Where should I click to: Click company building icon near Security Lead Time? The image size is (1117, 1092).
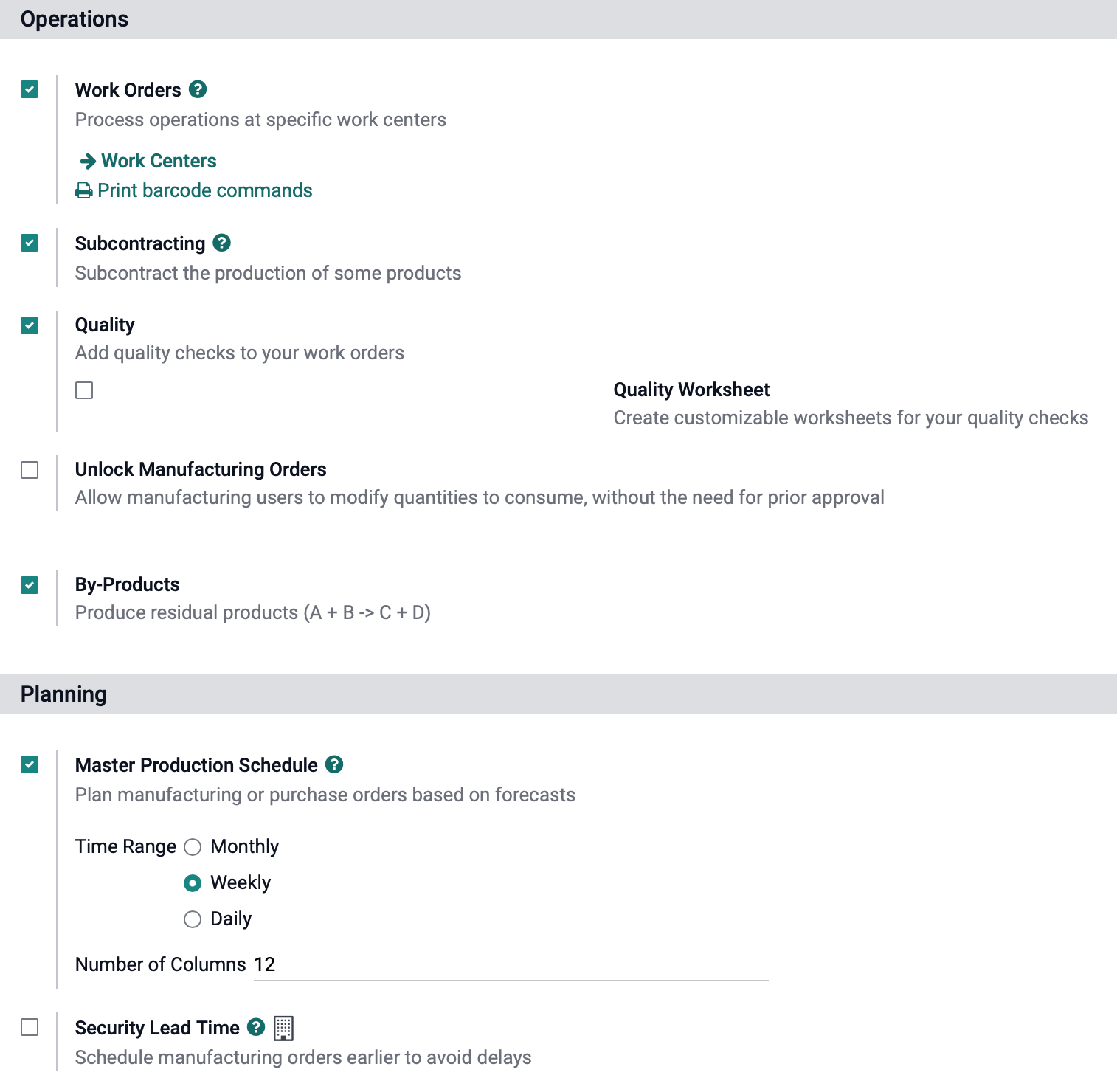tap(283, 1028)
